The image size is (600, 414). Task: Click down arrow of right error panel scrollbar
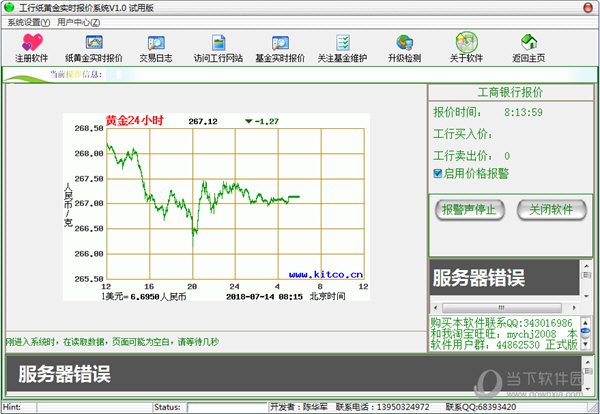pos(586,296)
